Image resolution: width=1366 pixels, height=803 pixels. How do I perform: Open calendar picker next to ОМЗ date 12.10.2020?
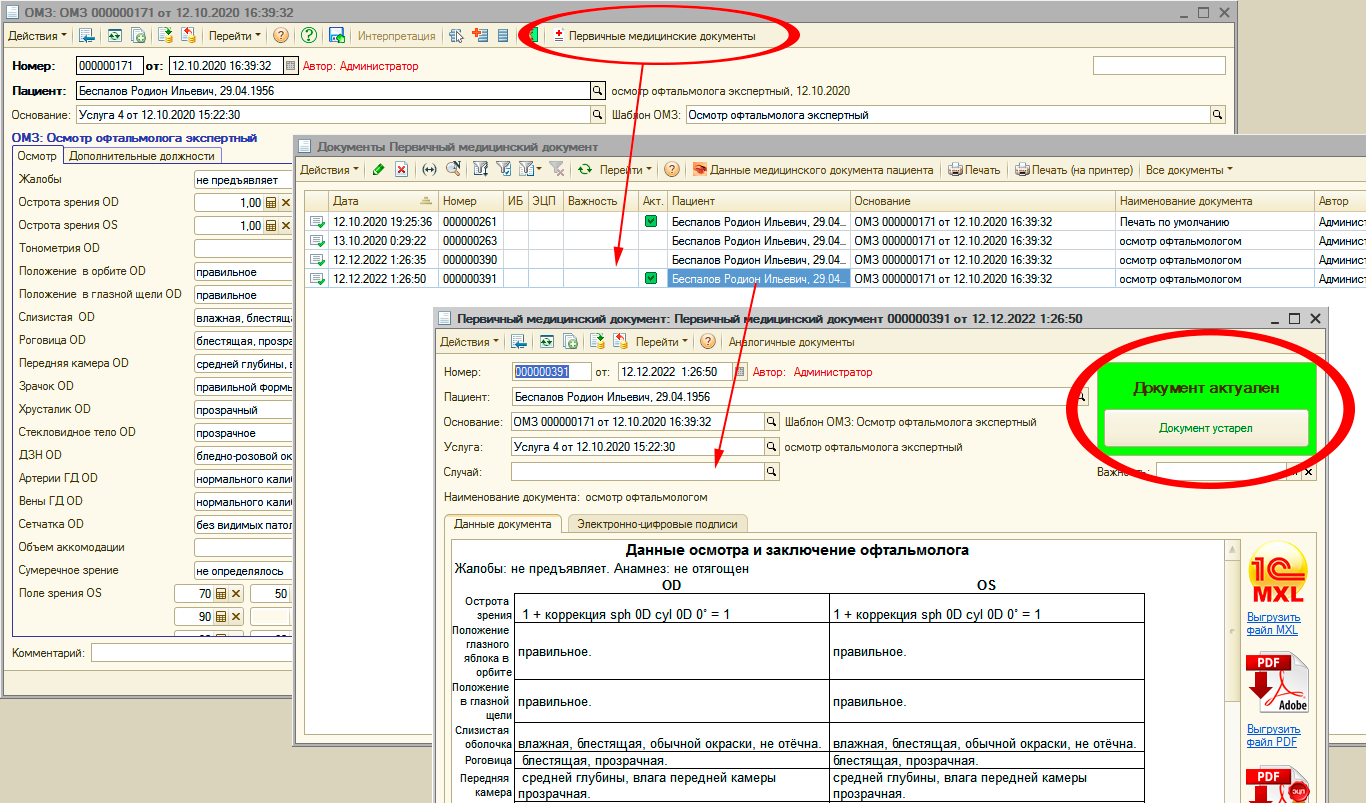290,66
